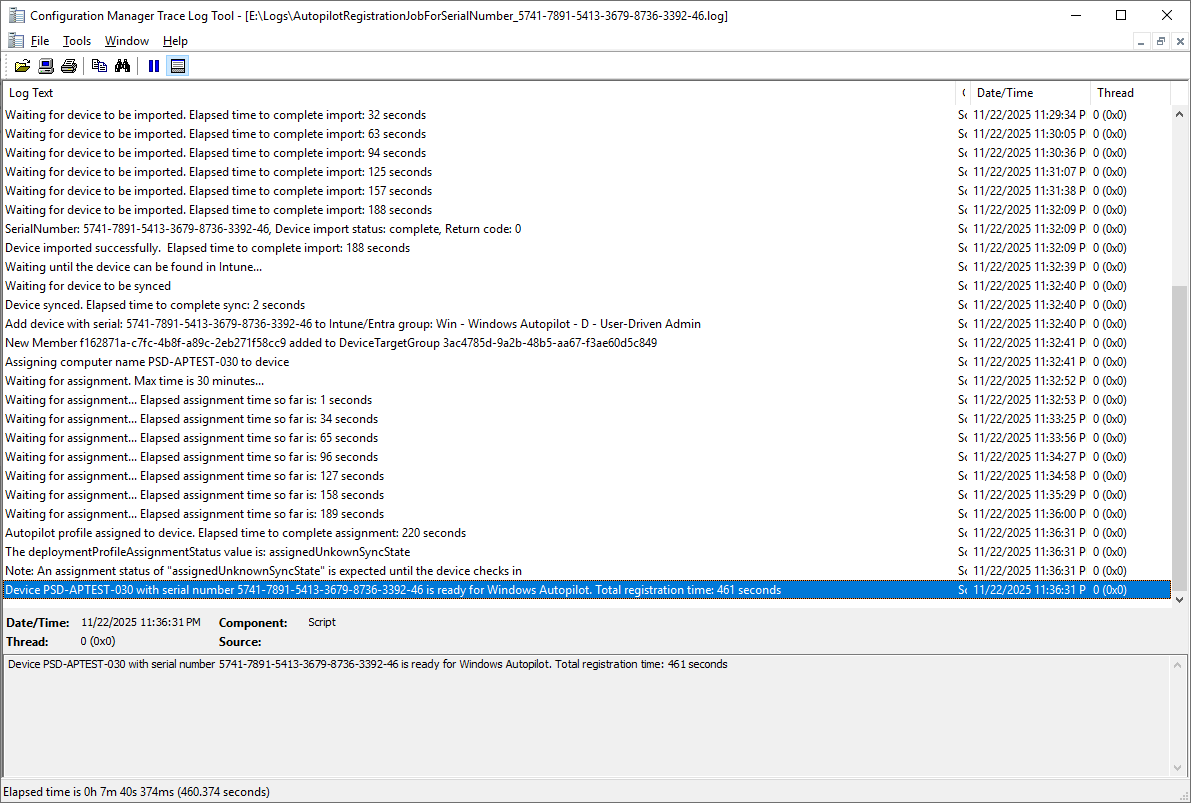The image size is (1191, 803).
Task: Select the assignment time '1 seconds' row
Action: click(x=586, y=400)
